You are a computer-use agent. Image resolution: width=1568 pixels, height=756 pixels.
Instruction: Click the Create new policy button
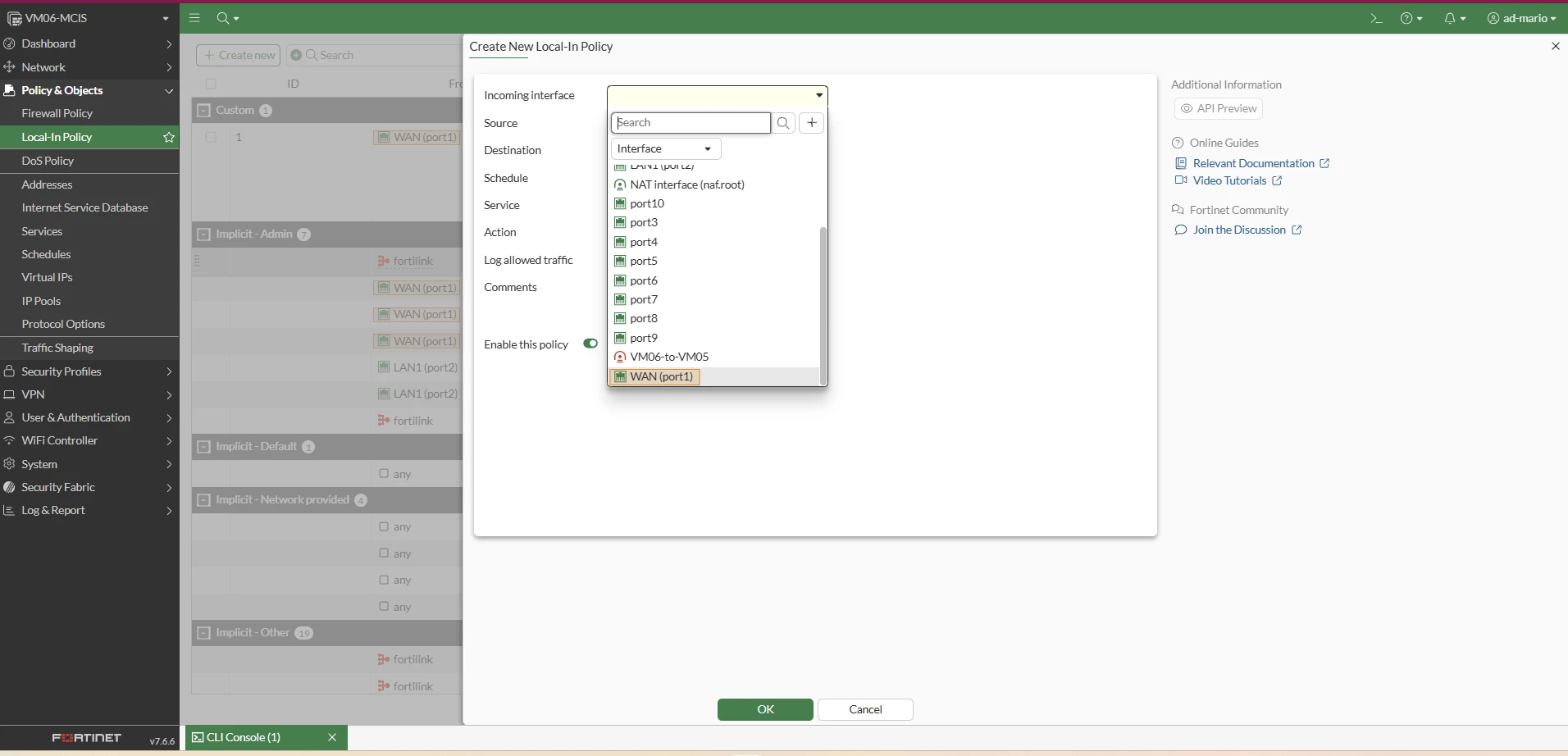239,55
